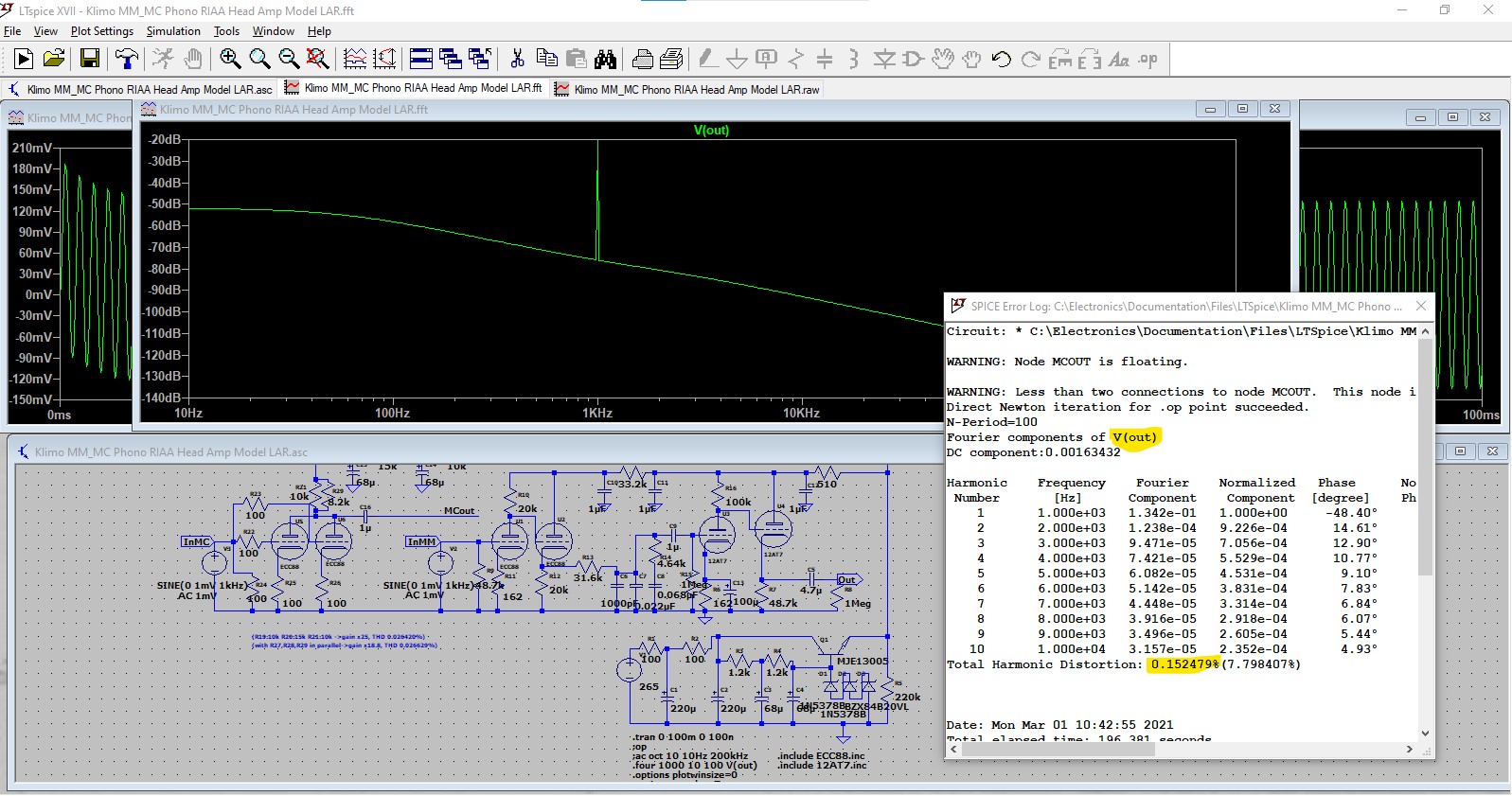Click the Error Log vertical scrollbar down arrow
1512x796 pixels.
(x=1425, y=733)
